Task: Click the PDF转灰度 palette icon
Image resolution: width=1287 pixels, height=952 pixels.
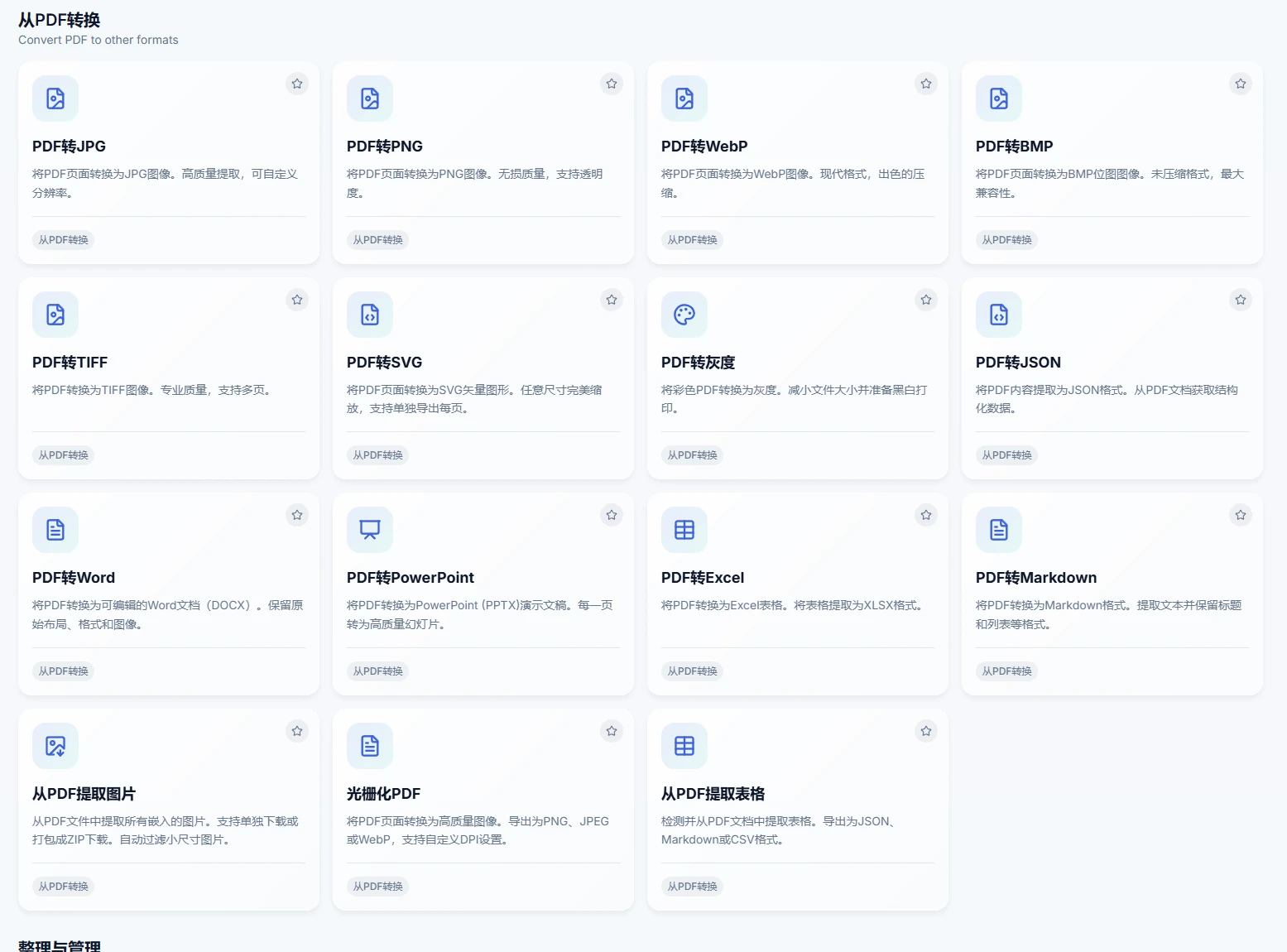Action: coord(684,315)
